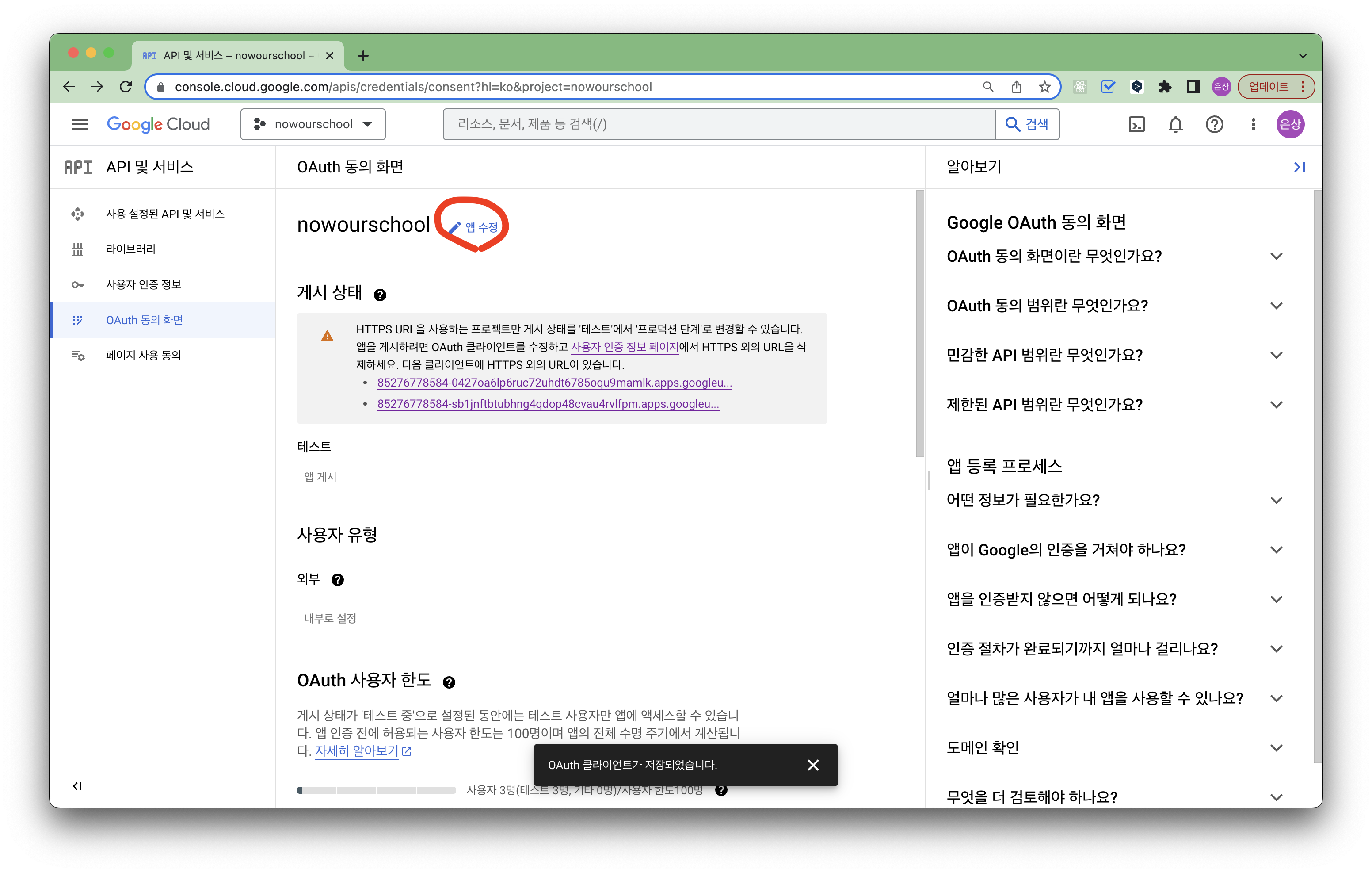
Task: Go back in browser history
Action: click(x=69, y=87)
